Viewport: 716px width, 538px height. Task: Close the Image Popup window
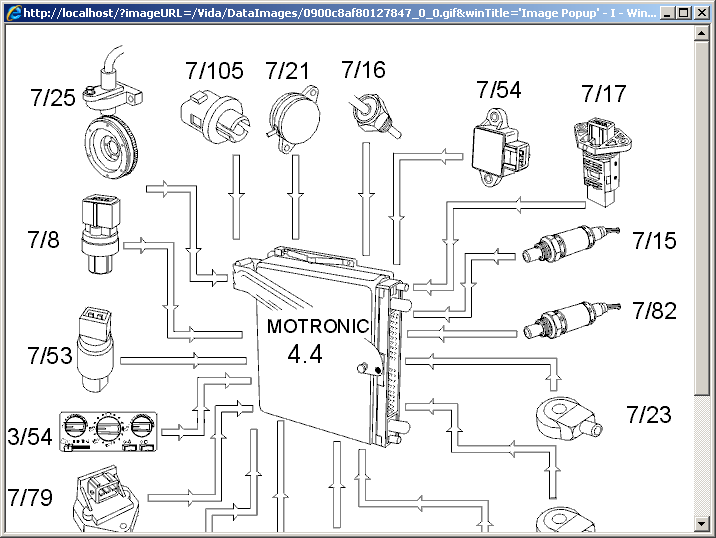pyautogui.click(x=702, y=13)
